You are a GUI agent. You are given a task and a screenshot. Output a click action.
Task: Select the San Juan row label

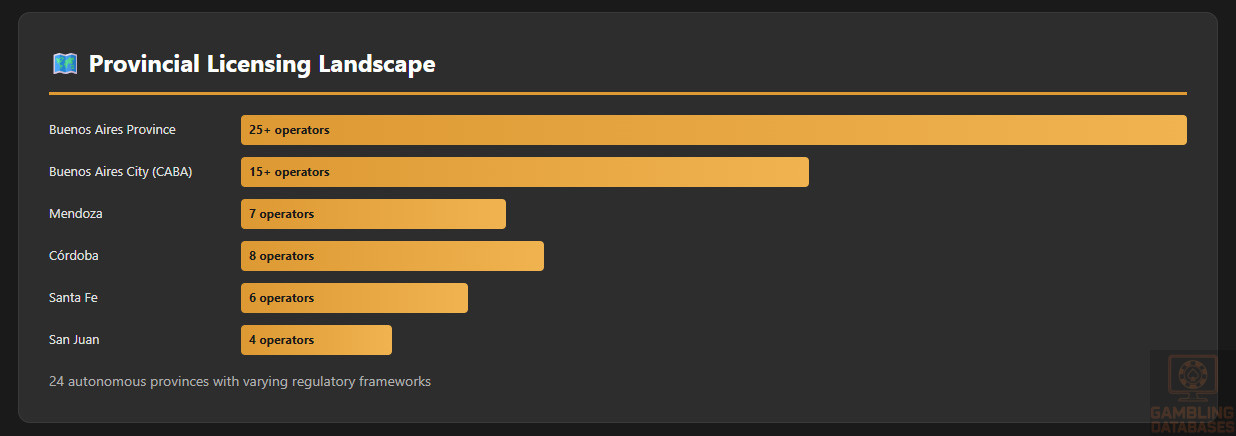point(74,340)
